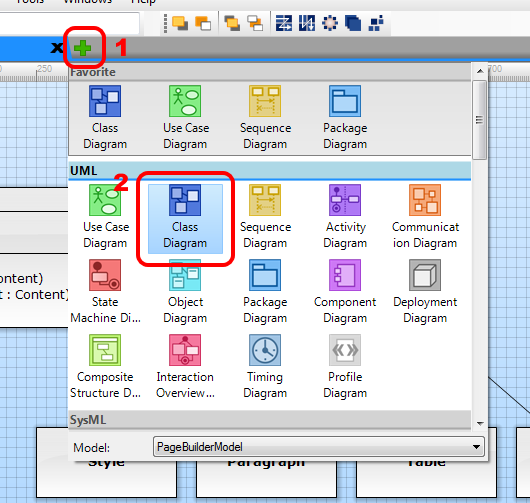This screenshot has height=503, width=530.
Task: Click the empty toolbar text field
Action: coord(69,23)
